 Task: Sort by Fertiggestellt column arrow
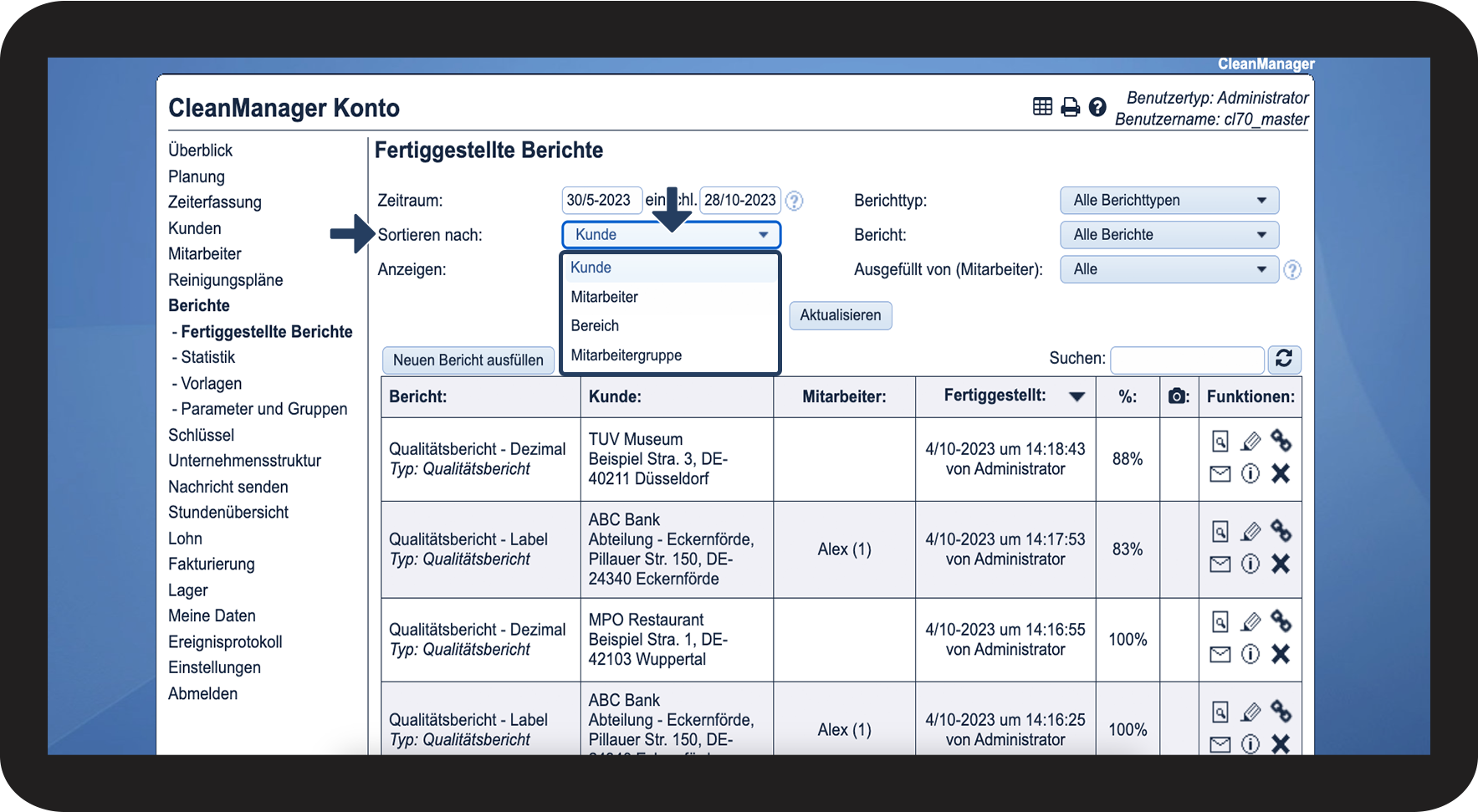[x=1077, y=396]
